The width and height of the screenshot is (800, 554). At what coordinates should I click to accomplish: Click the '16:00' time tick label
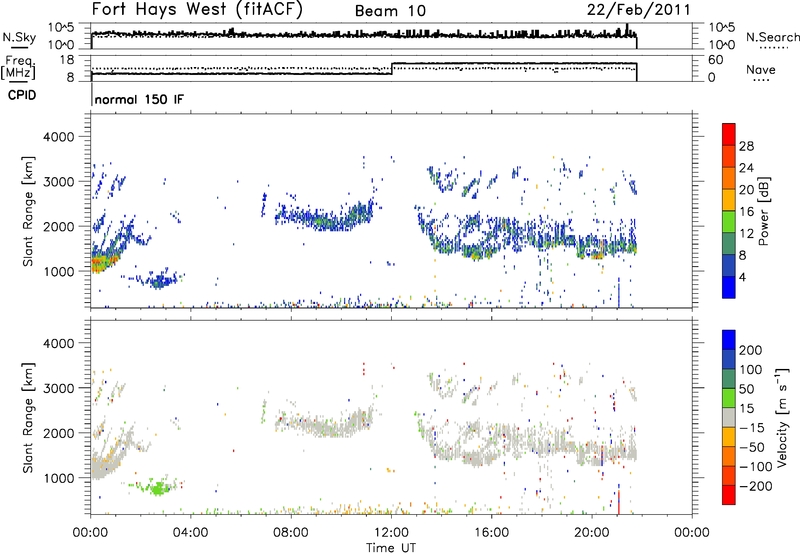pos(491,533)
